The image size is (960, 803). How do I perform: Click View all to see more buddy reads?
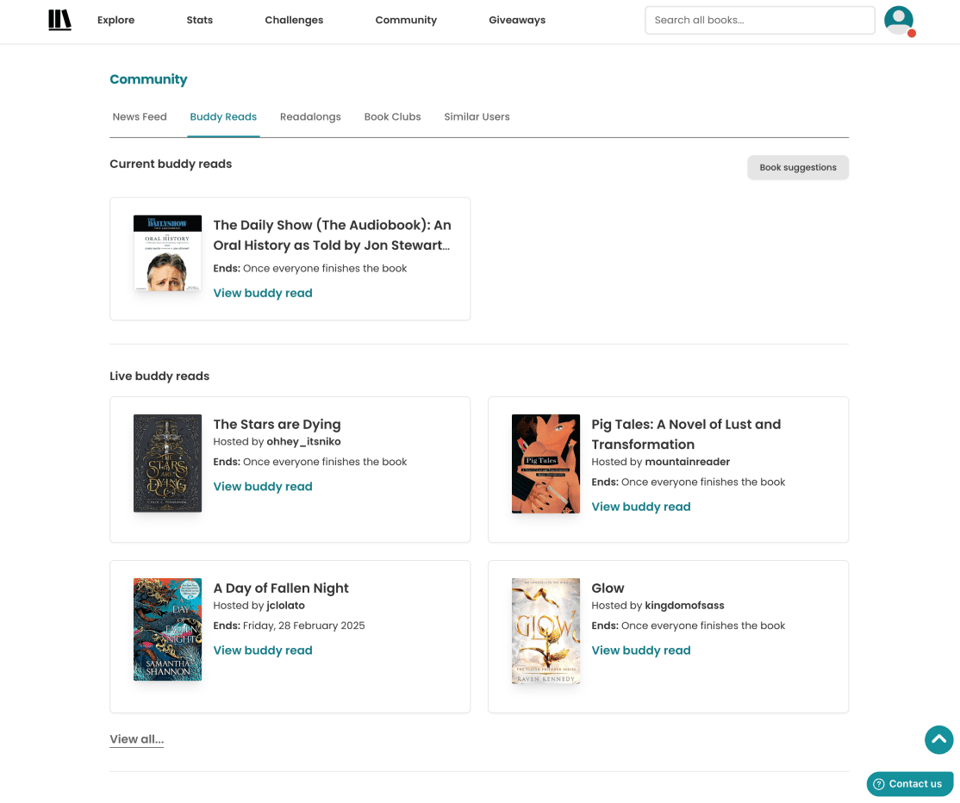coord(136,739)
